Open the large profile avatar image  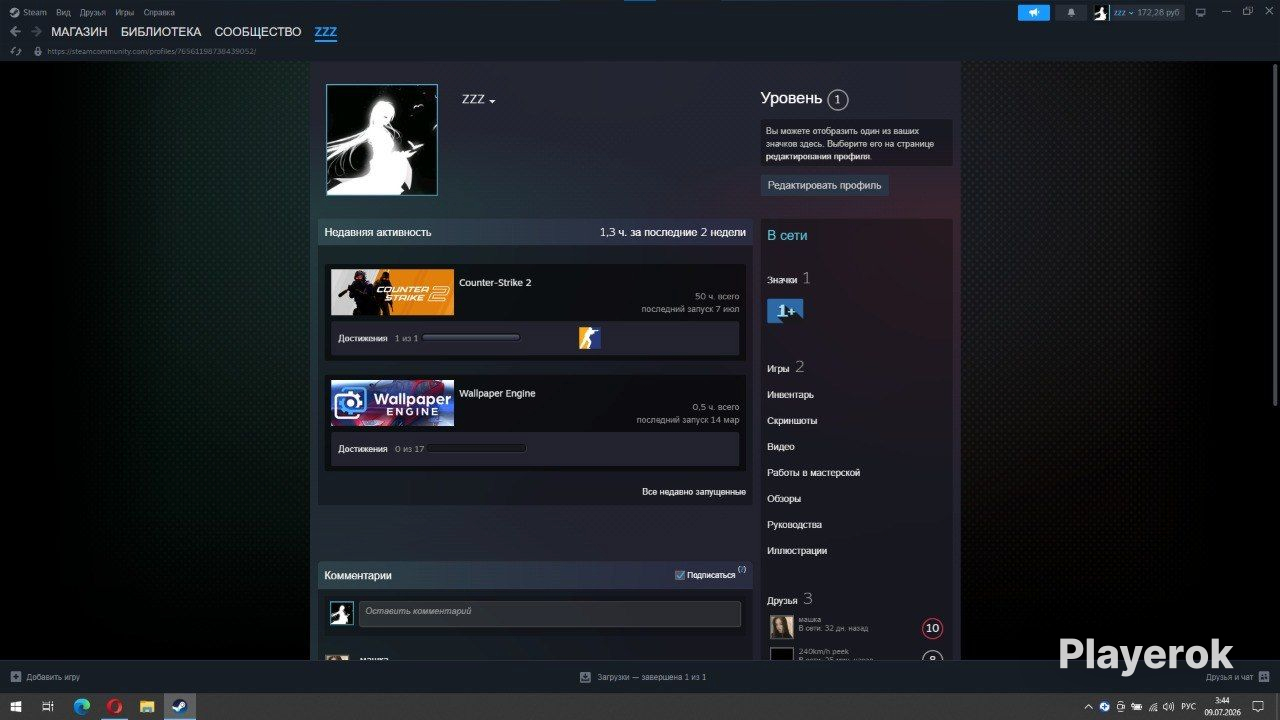[382, 140]
